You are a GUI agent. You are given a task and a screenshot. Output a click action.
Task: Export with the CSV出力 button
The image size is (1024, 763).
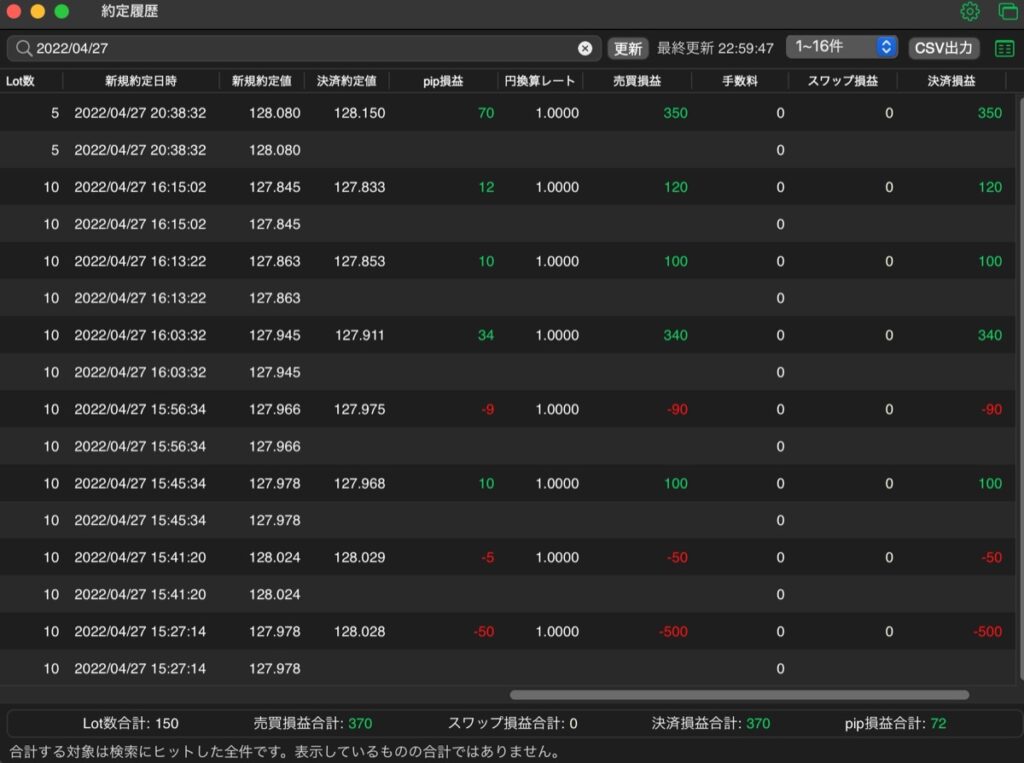pyautogui.click(x=944, y=48)
